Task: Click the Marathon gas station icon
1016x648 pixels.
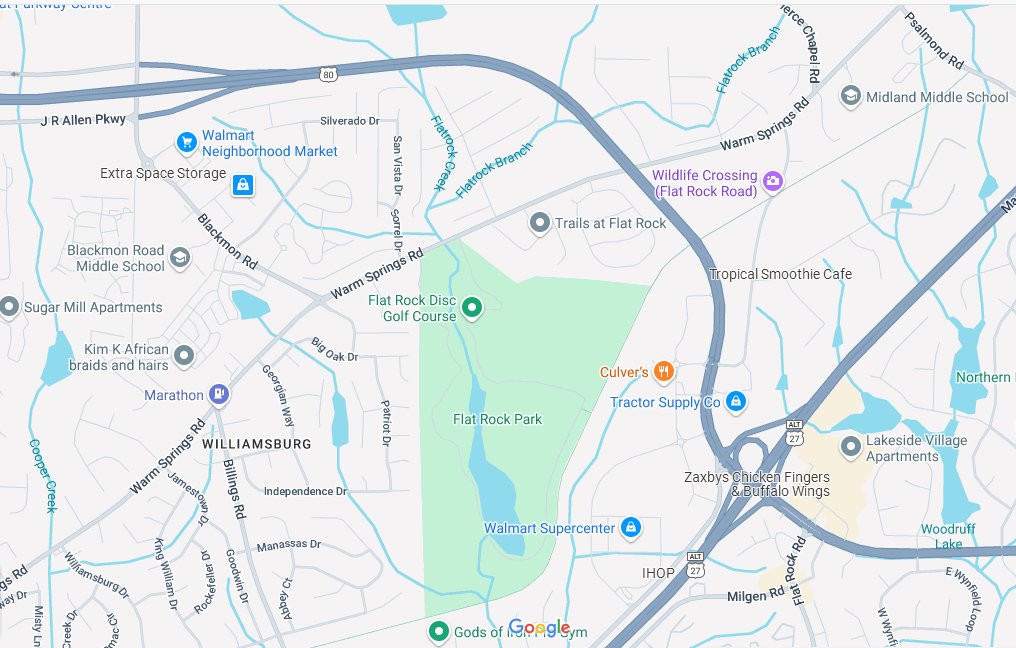Action: (x=219, y=393)
